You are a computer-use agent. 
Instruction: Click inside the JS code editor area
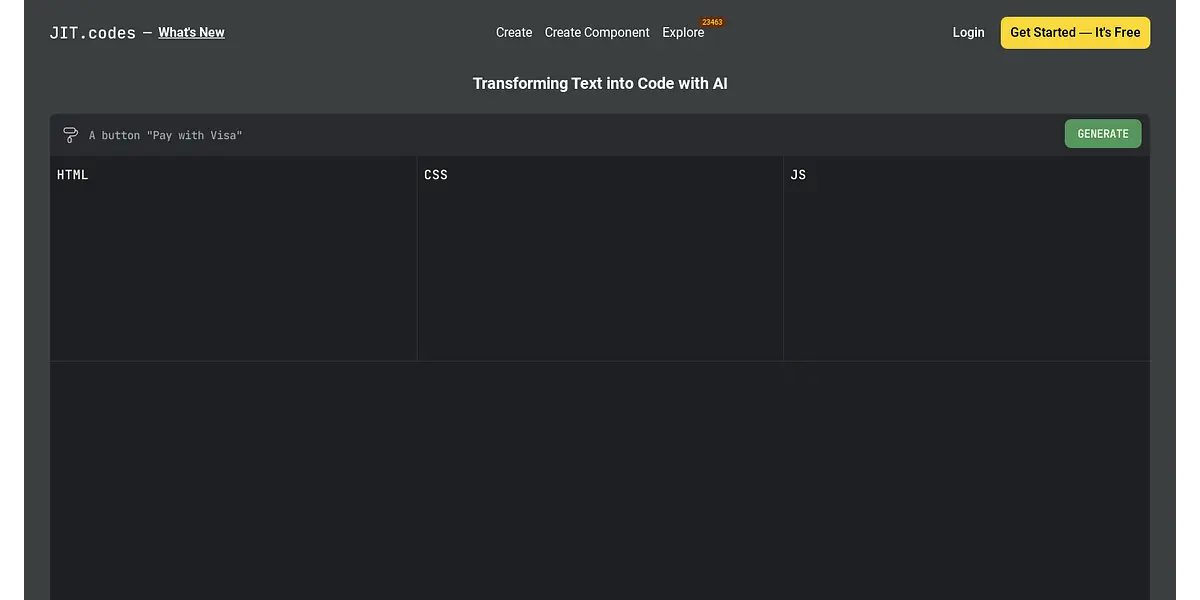pos(966,270)
